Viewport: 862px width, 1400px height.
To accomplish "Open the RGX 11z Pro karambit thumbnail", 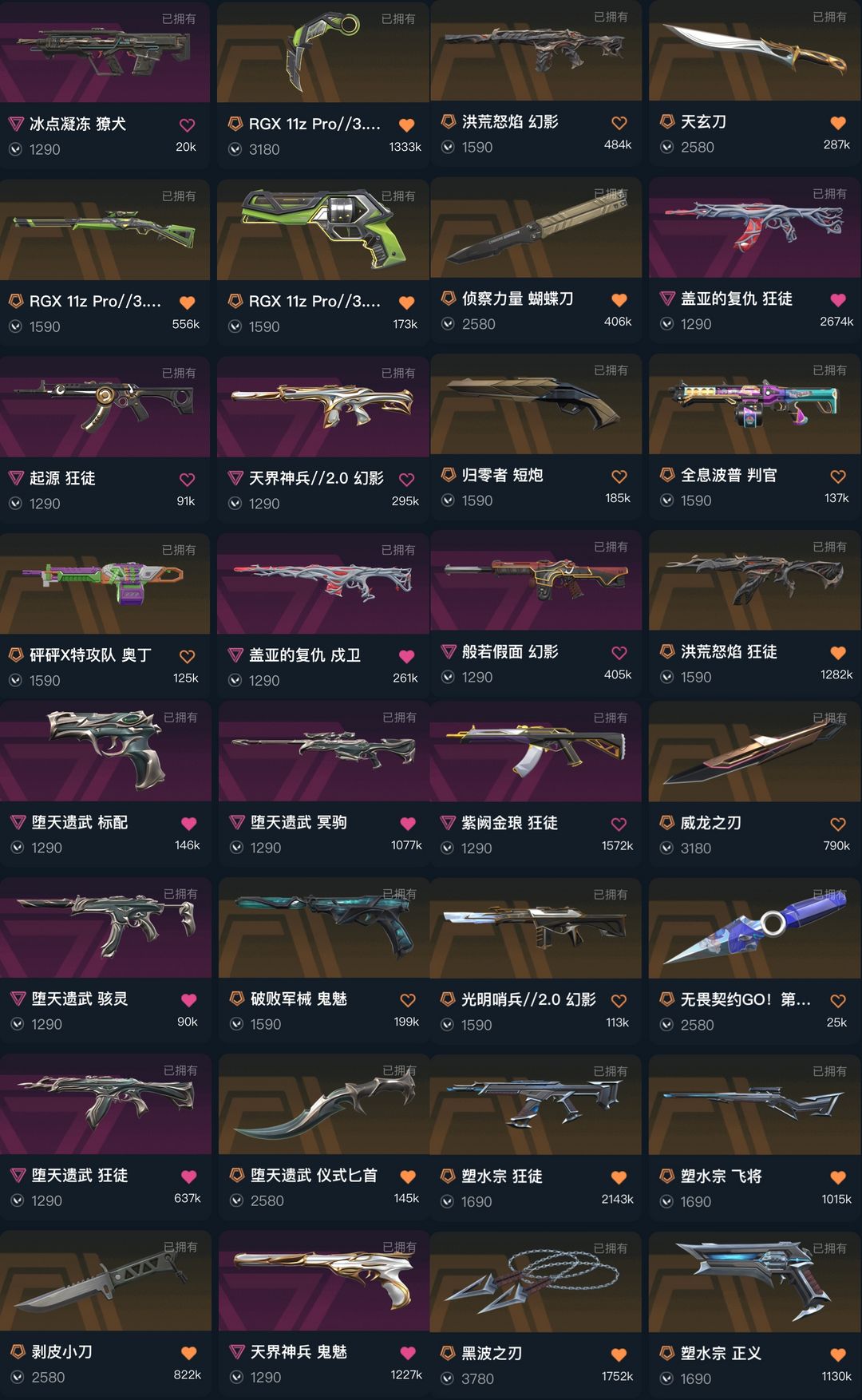I will [x=323, y=52].
